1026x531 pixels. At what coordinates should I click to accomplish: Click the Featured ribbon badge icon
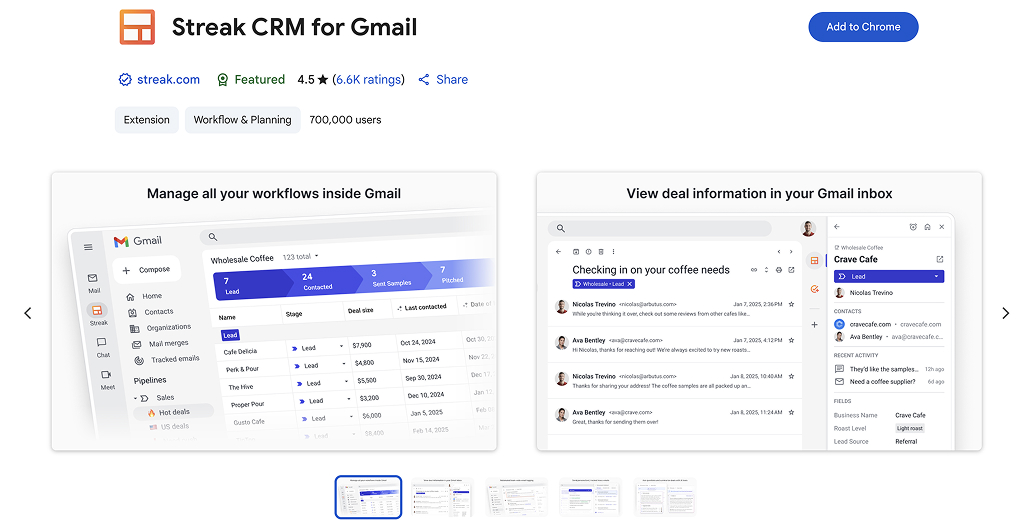222,80
